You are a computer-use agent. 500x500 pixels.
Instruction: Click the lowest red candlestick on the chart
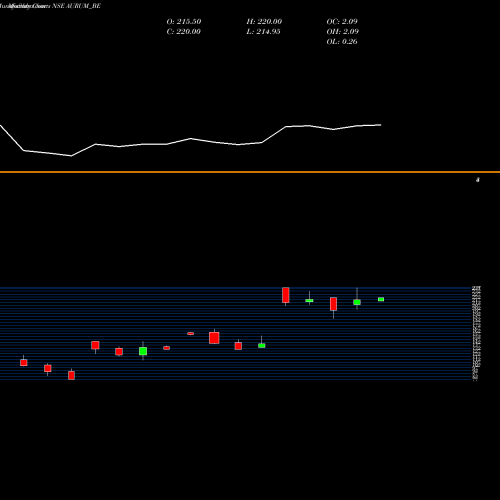coord(71,375)
